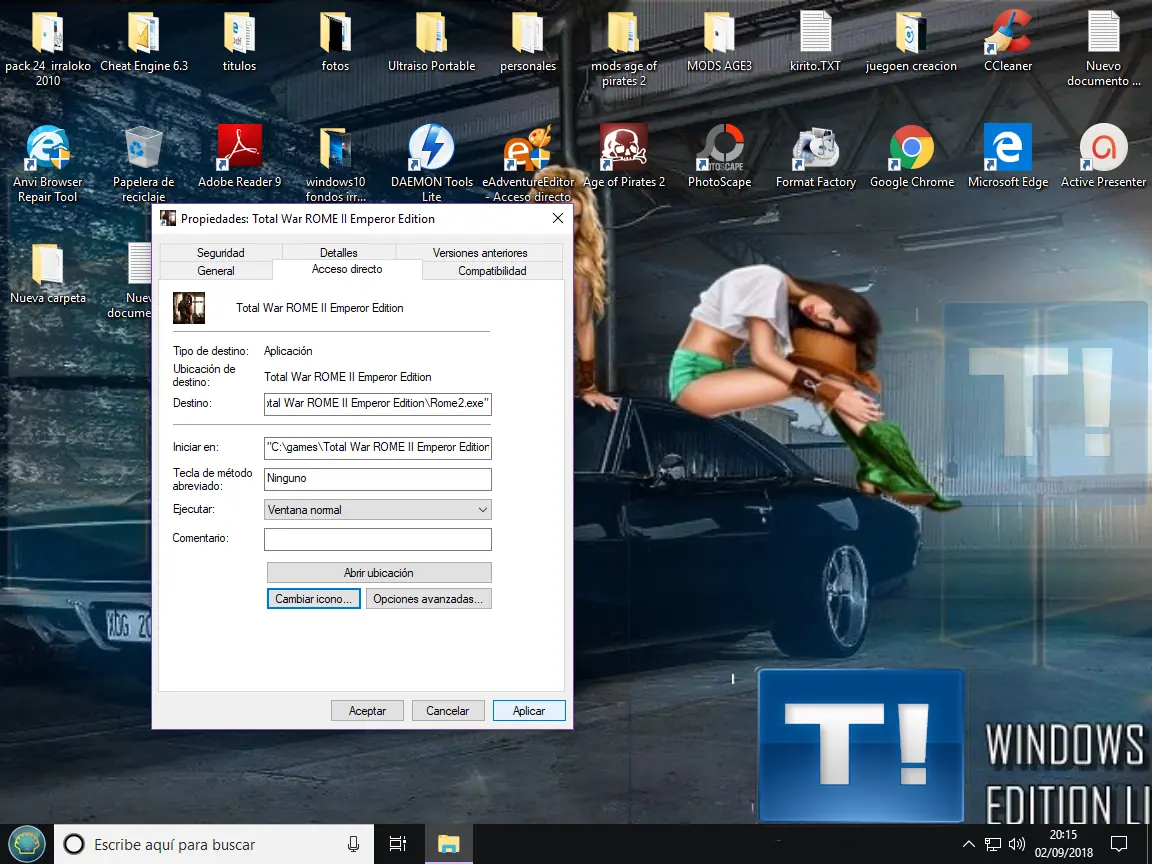Select the CCleaner desktop shortcut
The image size is (1152, 864).
[x=1008, y=32]
